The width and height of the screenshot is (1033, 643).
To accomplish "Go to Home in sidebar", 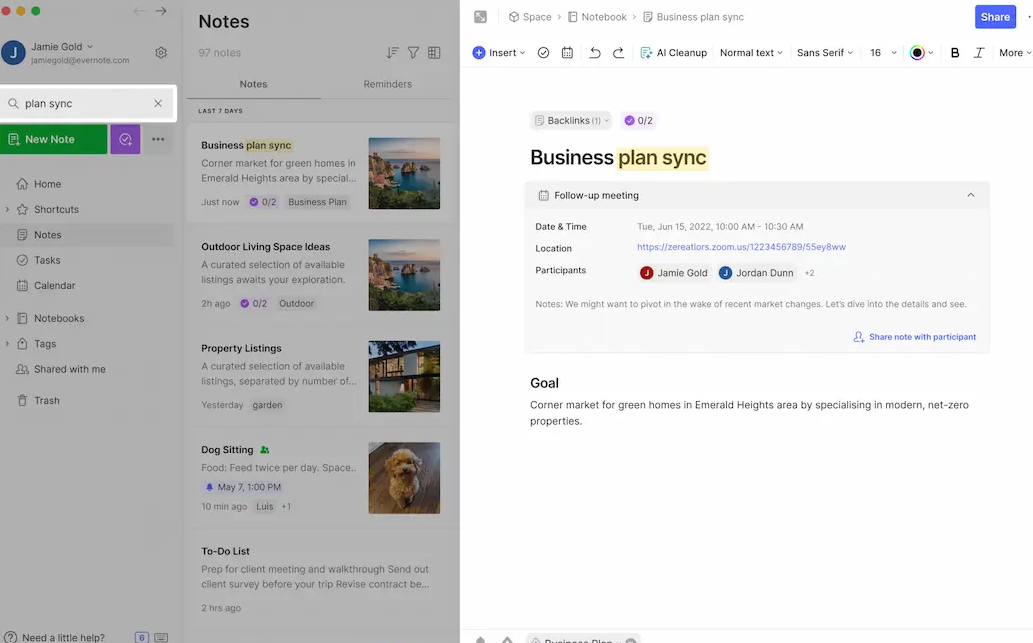I will click(x=47, y=184).
